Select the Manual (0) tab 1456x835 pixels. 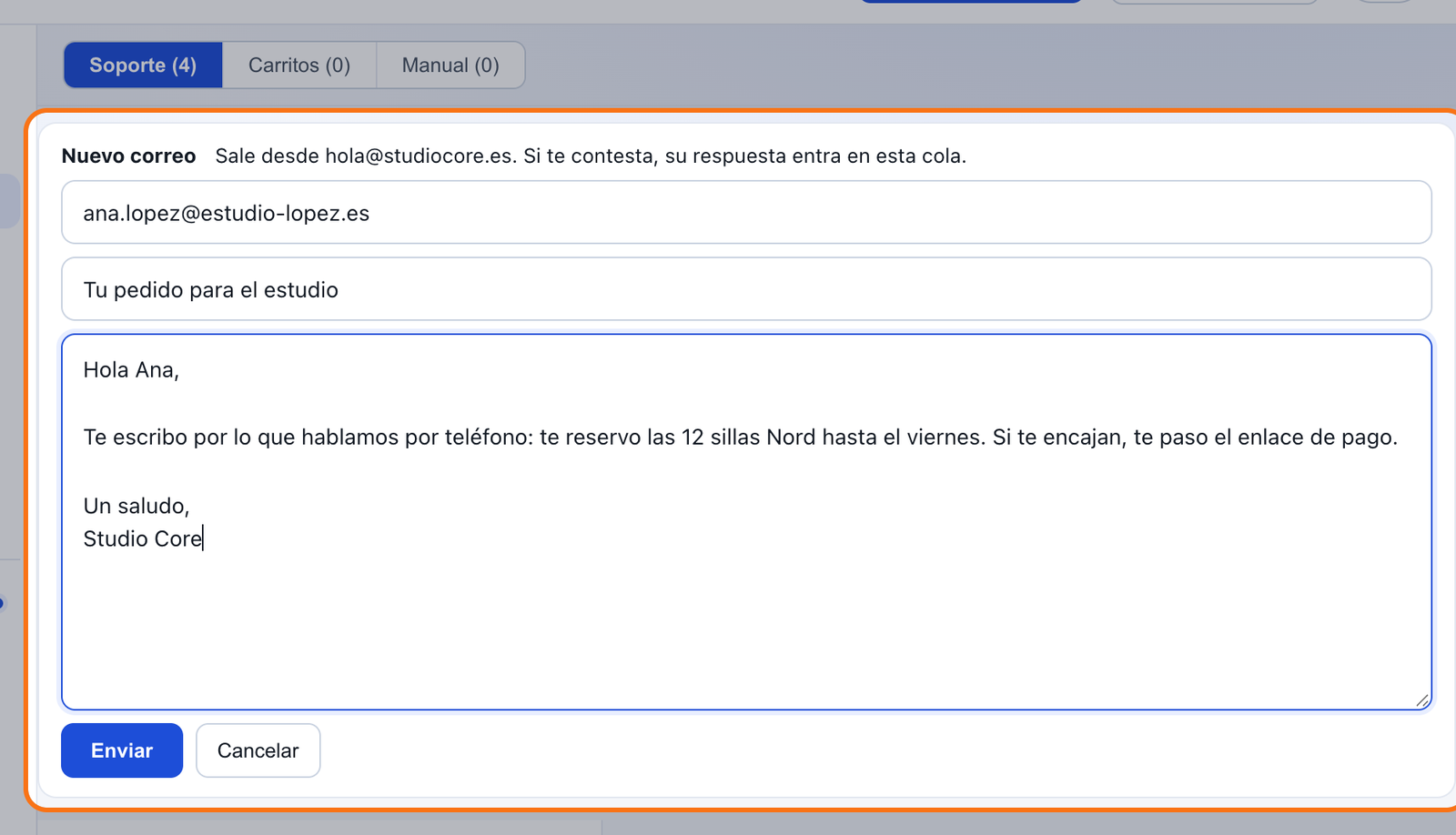450,65
